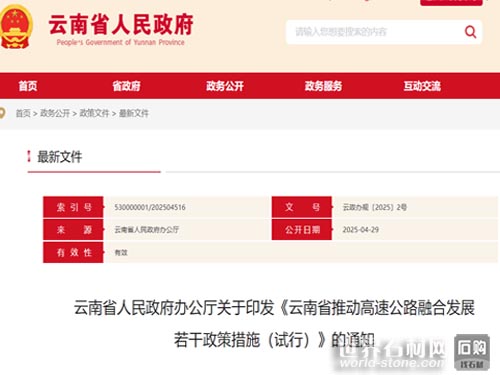Click the 来源 label cell
500x375 pixels.
pyautogui.click(x=73, y=229)
